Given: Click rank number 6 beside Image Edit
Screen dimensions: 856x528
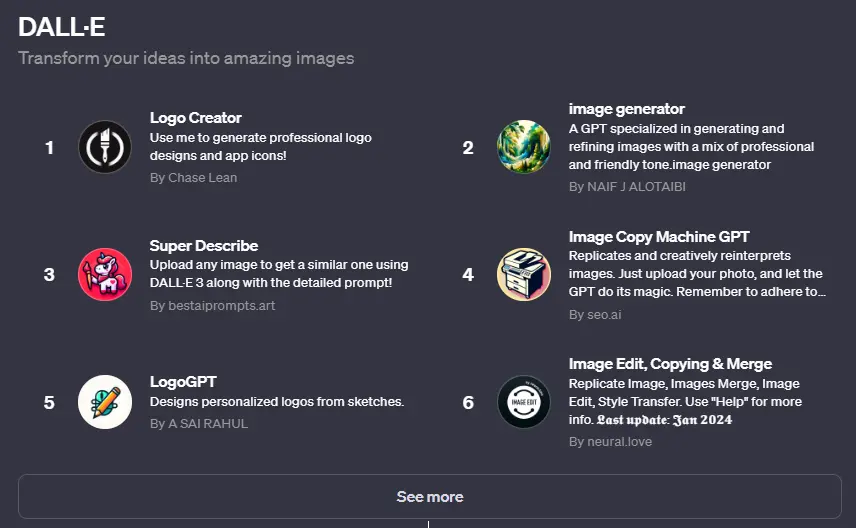Looking at the screenshot, I should (x=468, y=403).
